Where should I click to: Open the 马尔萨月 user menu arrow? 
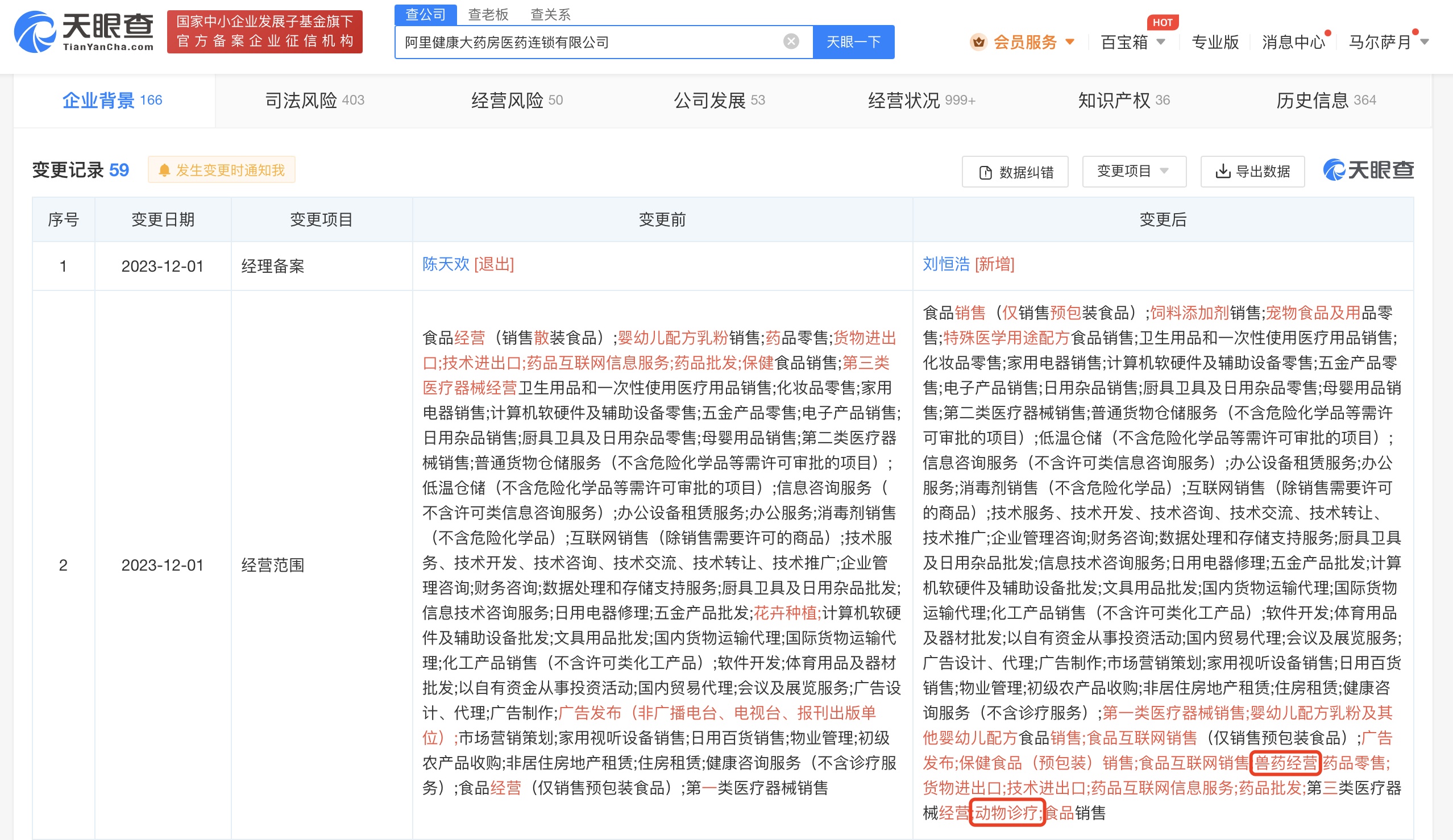coord(1425,42)
